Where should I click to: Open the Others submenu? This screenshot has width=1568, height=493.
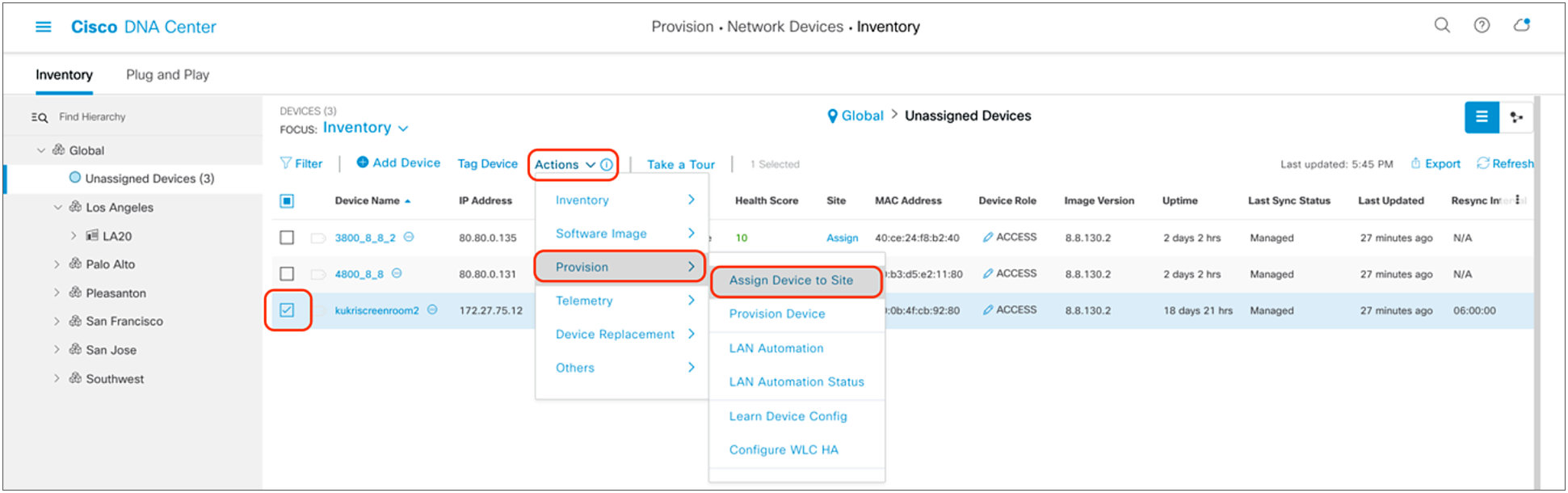(x=622, y=368)
